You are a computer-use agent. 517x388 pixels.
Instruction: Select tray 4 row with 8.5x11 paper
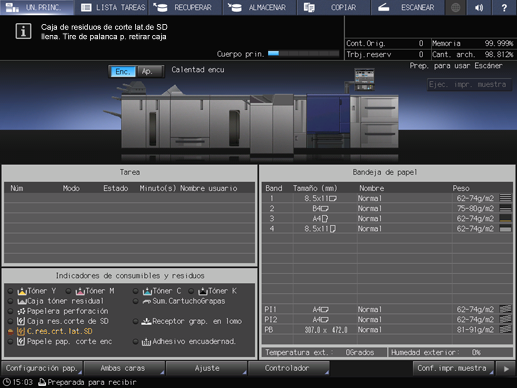[x=387, y=229]
